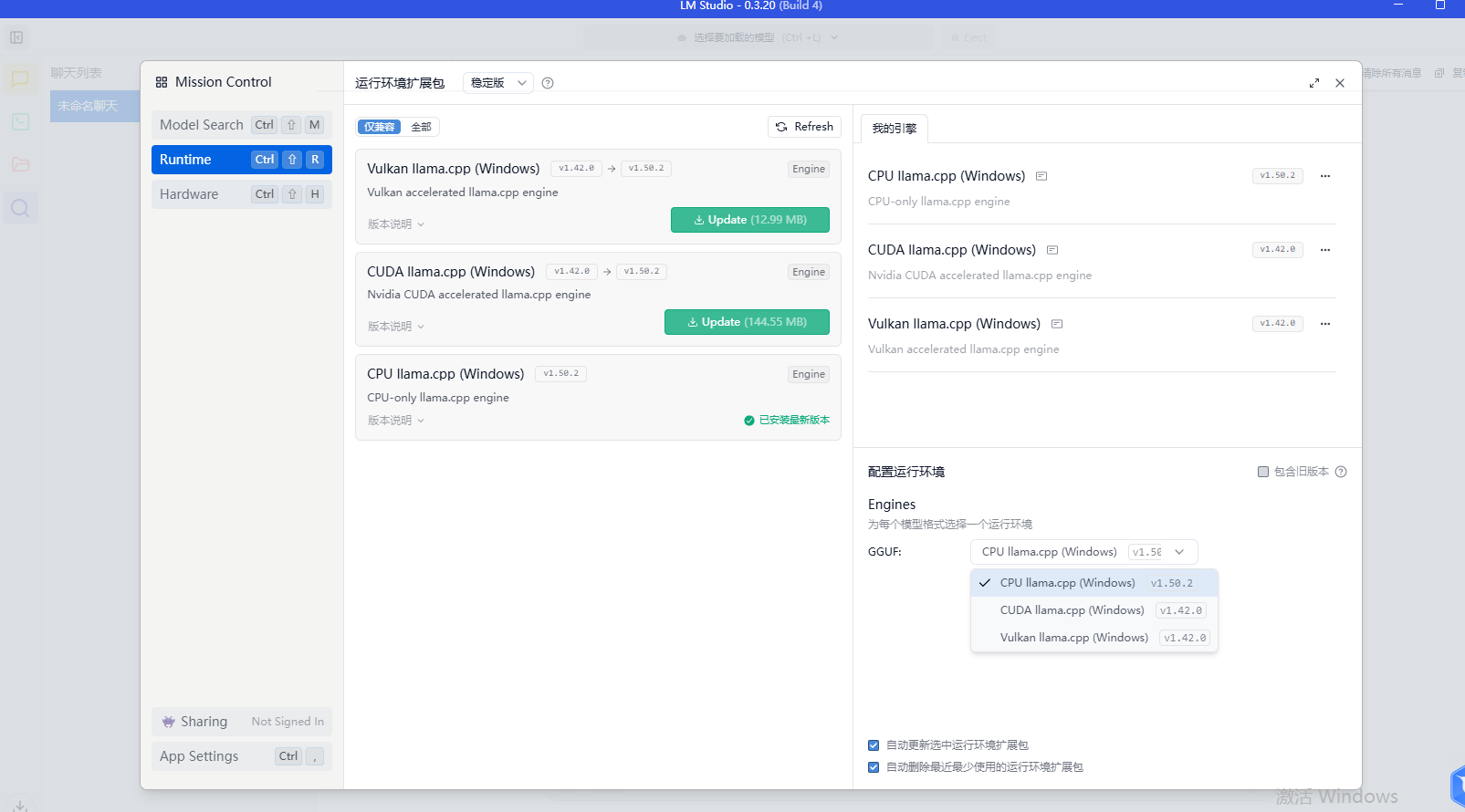Click 'Nvidia CUDA accelerated llama.cpp engine' text in update card
This screenshot has height=812, width=1465.
click(x=479, y=295)
